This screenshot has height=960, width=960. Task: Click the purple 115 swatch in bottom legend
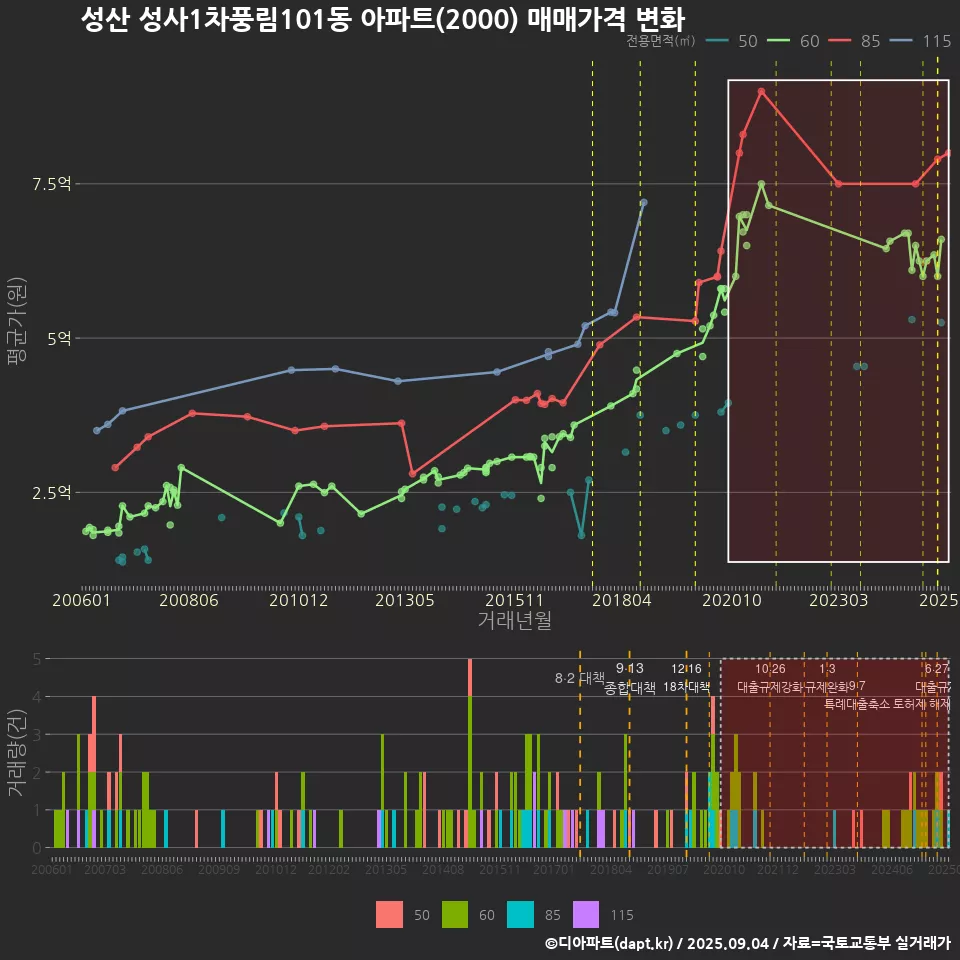coord(586,915)
